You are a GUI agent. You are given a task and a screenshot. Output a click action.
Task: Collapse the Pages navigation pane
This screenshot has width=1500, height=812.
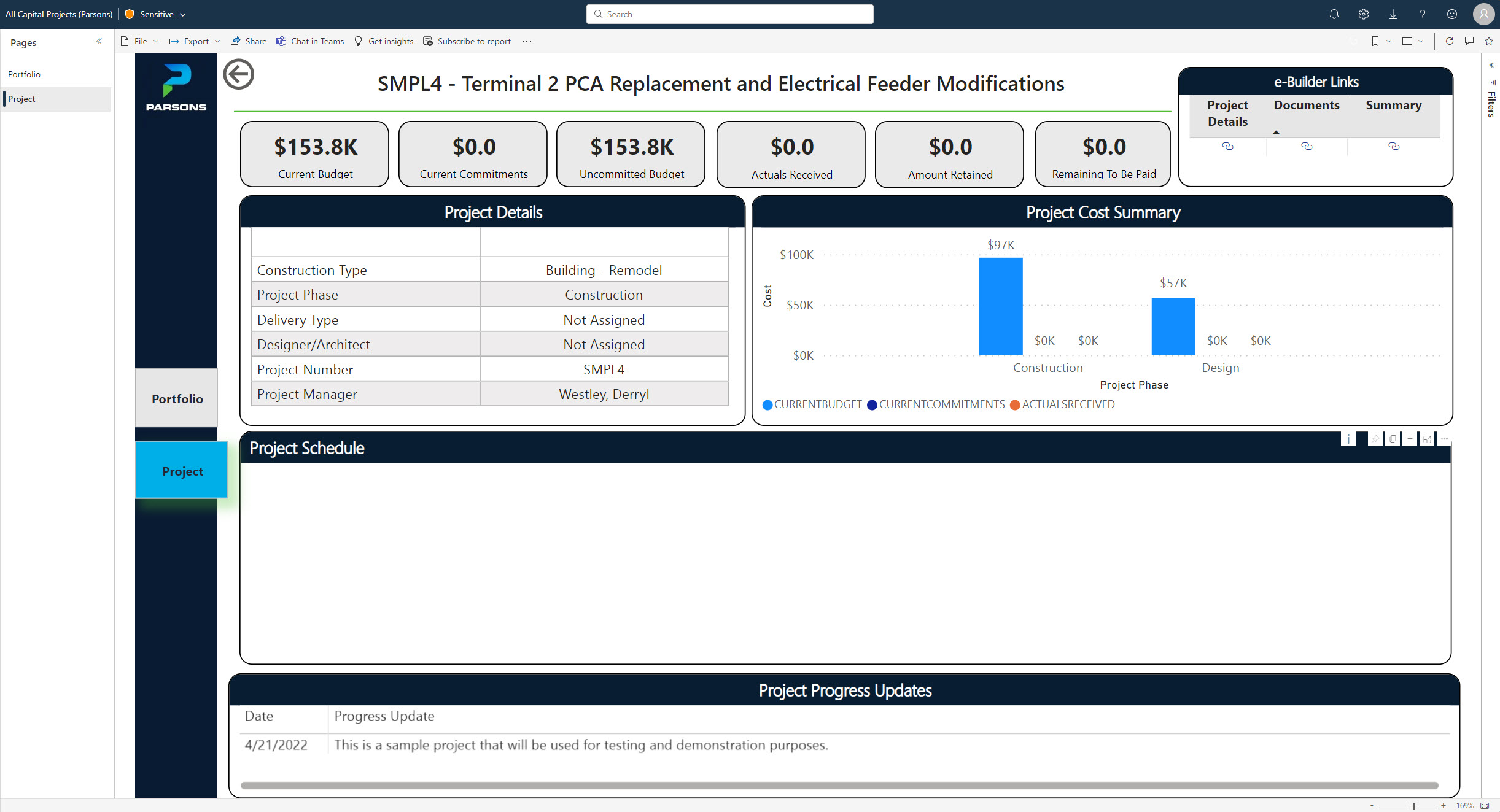click(99, 42)
